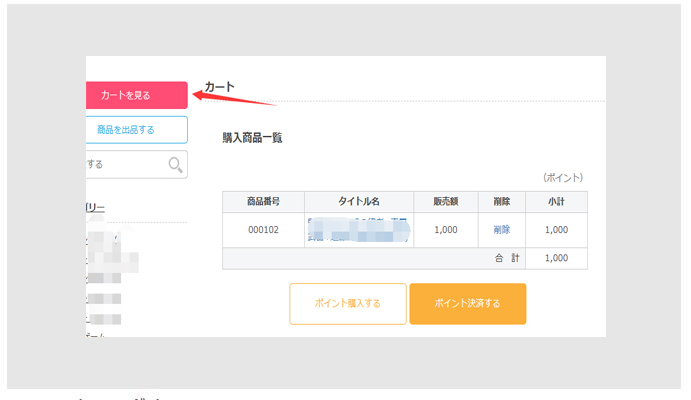691x400 pixels.
Task: Focus the sidebar search input field
Action: [x=122, y=165]
